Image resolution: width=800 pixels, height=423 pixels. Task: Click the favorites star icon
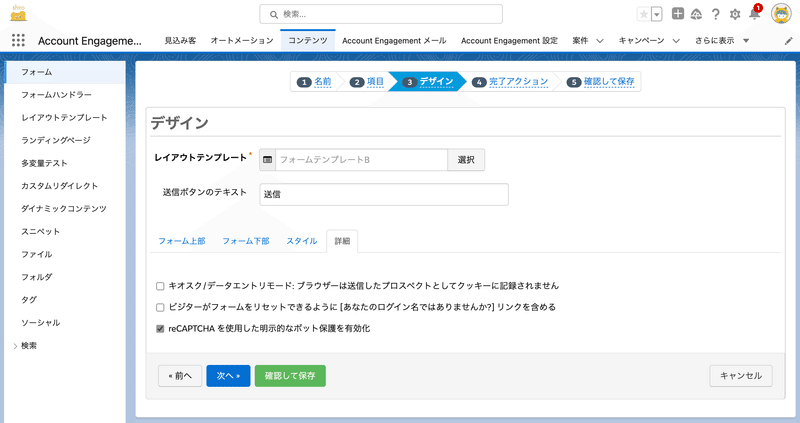644,14
